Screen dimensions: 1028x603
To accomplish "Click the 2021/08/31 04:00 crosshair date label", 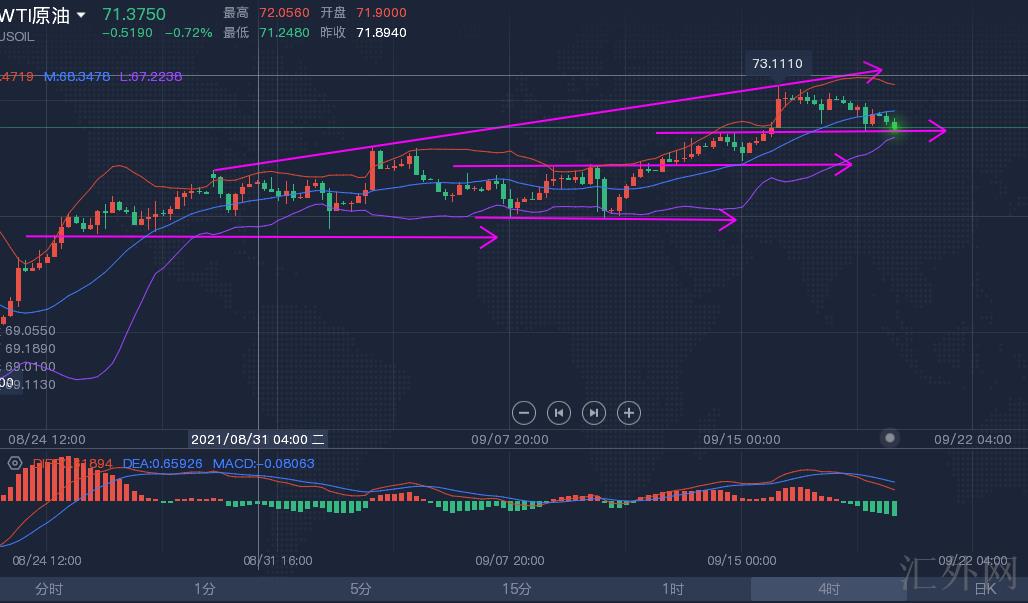I will (x=258, y=439).
